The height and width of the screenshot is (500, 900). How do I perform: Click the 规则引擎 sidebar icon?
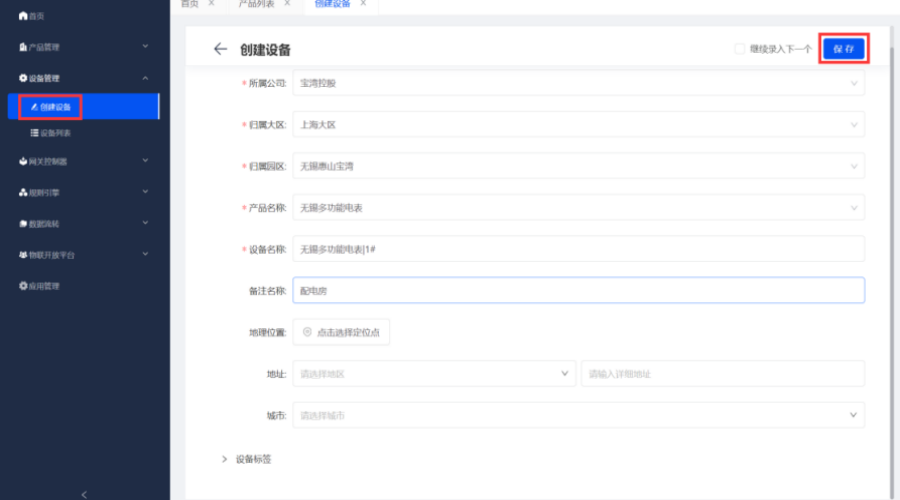23,192
